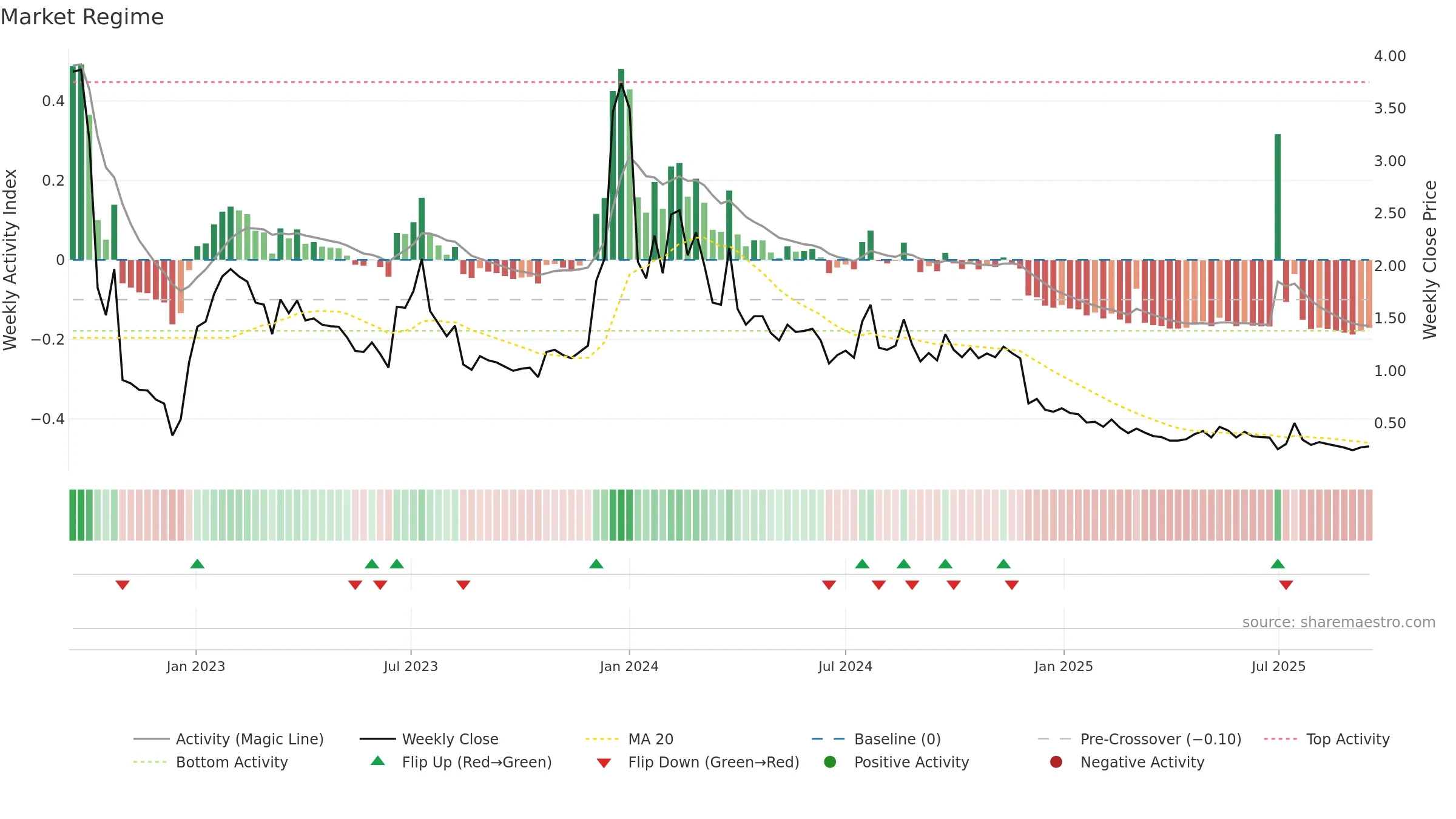Click the tall green activity bar at July 2025
The height and width of the screenshot is (819, 1456).
click(x=1278, y=197)
